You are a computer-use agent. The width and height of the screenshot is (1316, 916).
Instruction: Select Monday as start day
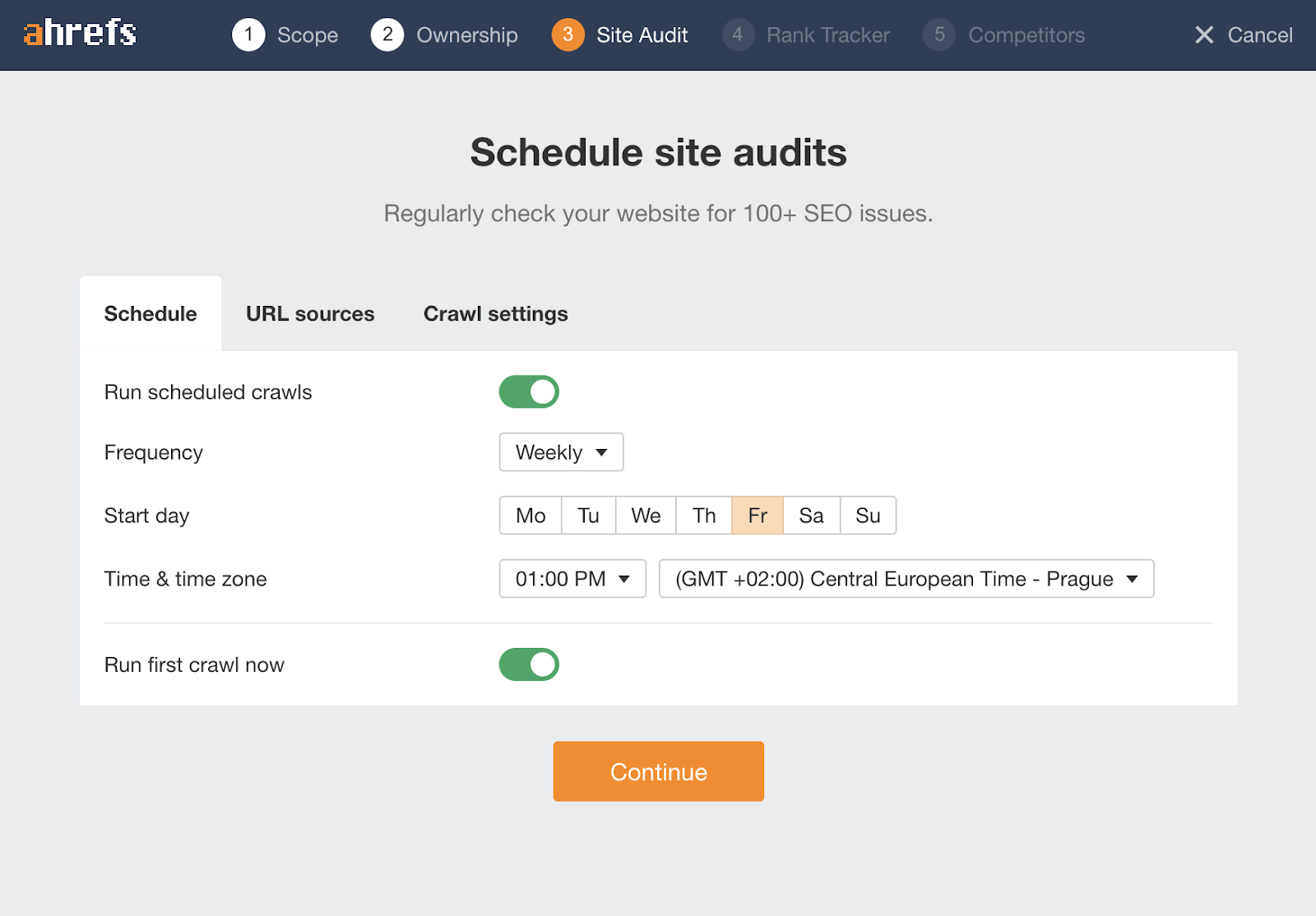click(531, 516)
